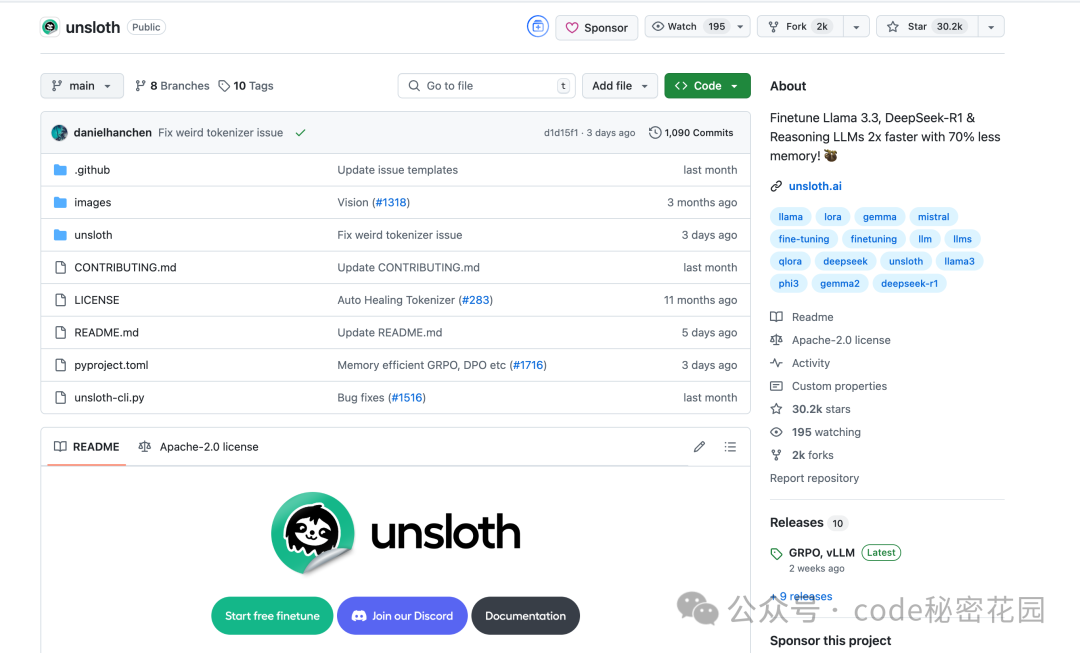Click the pencil edit README icon
Viewport: 1080px width, 653px height.
tap(699, 446)
